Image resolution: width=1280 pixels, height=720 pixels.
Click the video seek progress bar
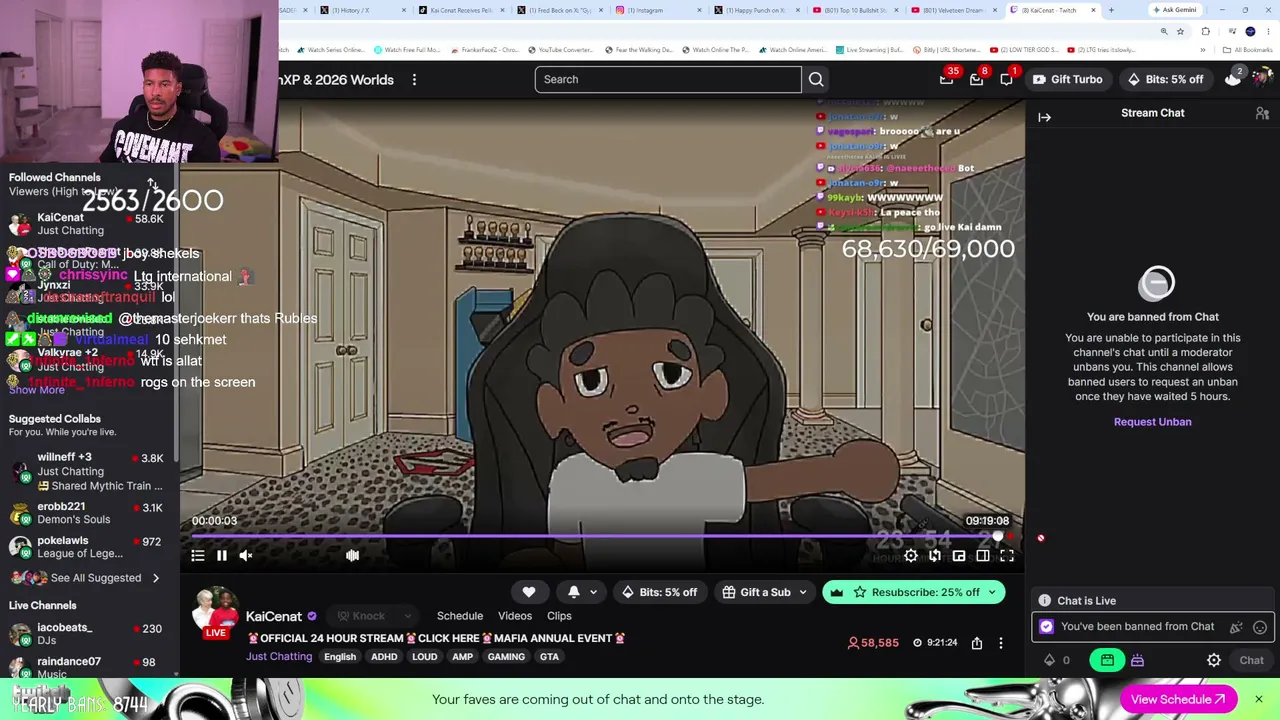coord(602,537)
